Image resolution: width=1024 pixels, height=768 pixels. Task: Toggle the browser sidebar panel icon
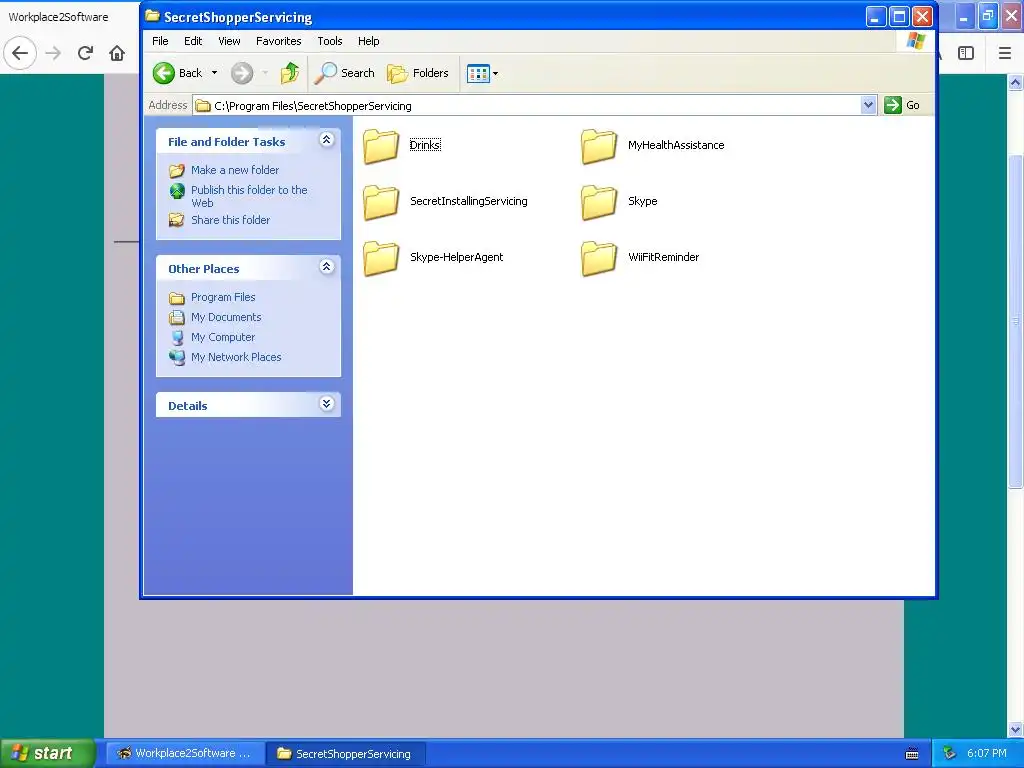(x=966, y=53)
